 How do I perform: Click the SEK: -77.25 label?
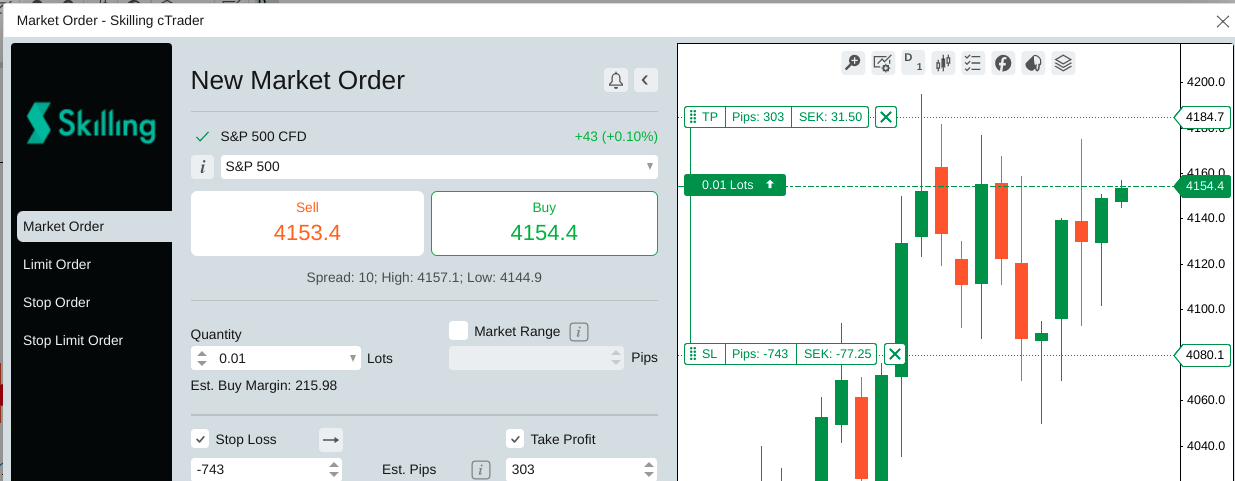[x=837, y=354]
